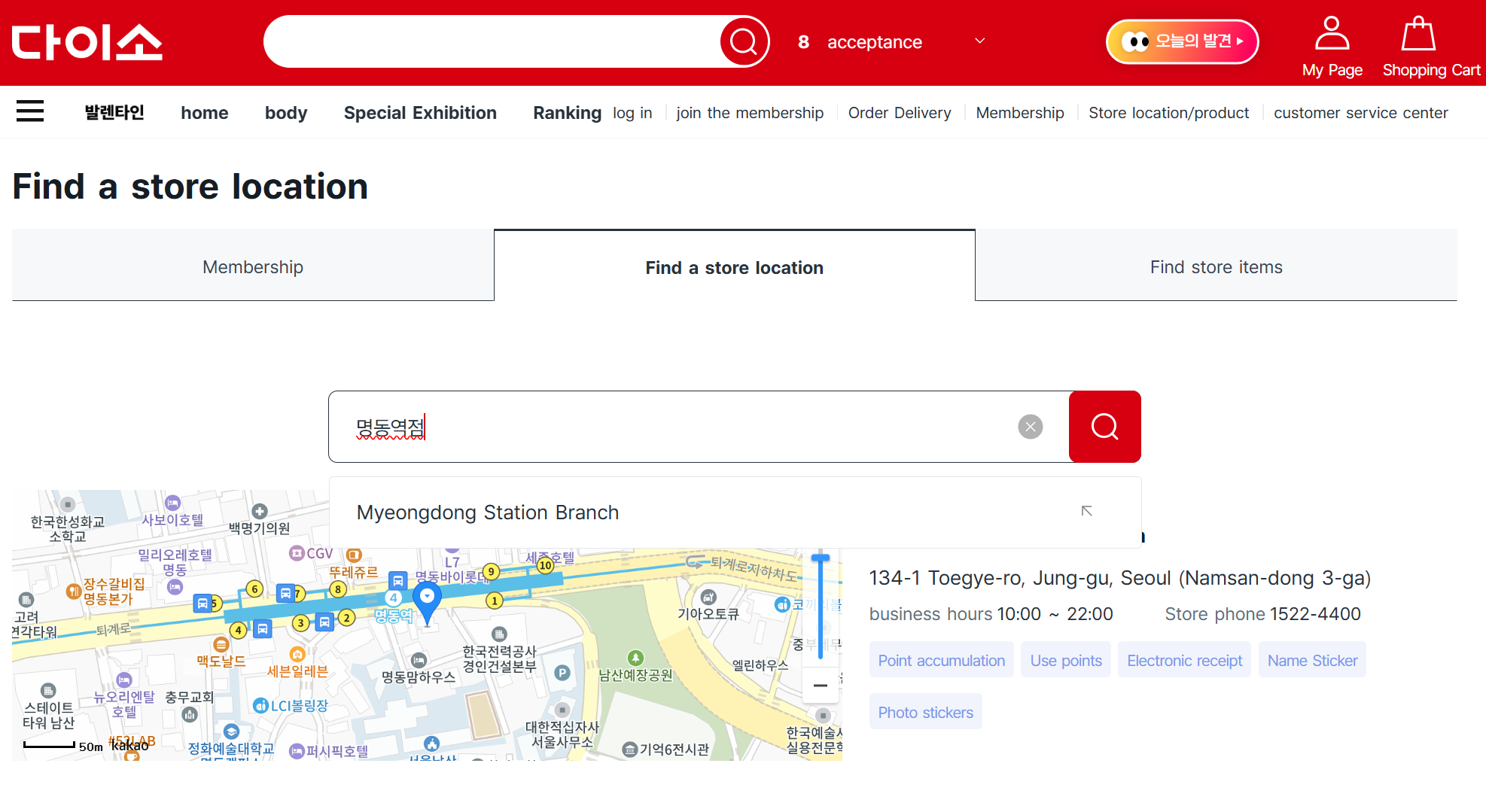Screen dimensions: 1486x812
Task: Run the store search with the red magnifier button
Action: click(x=1104, y=427)
